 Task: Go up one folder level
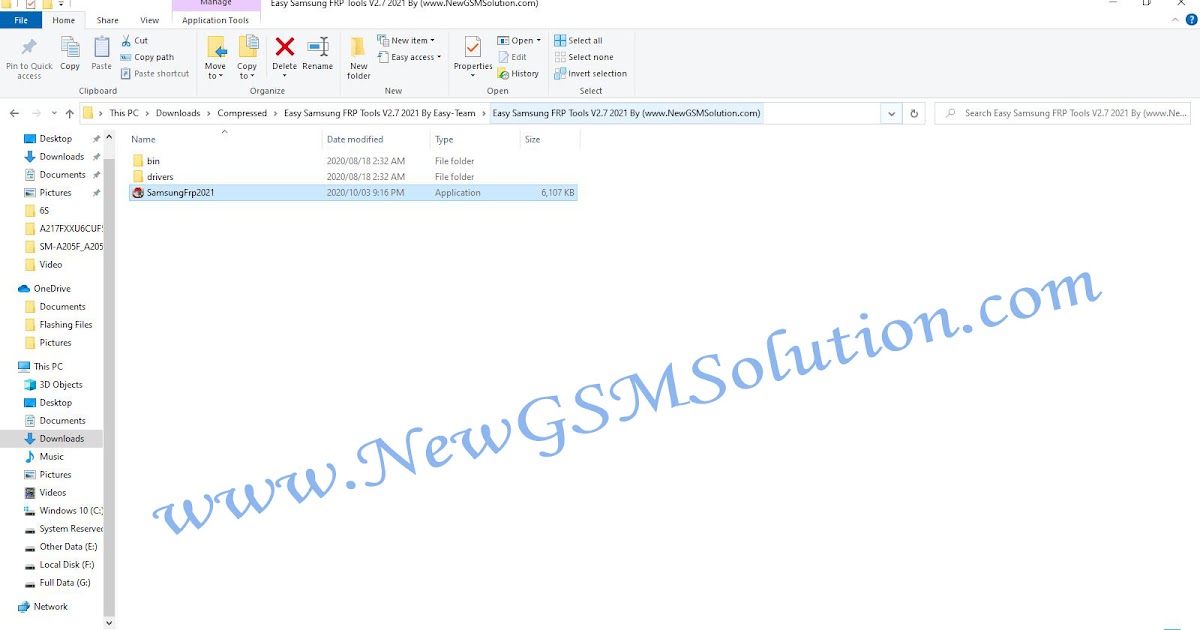click(69, 114)
